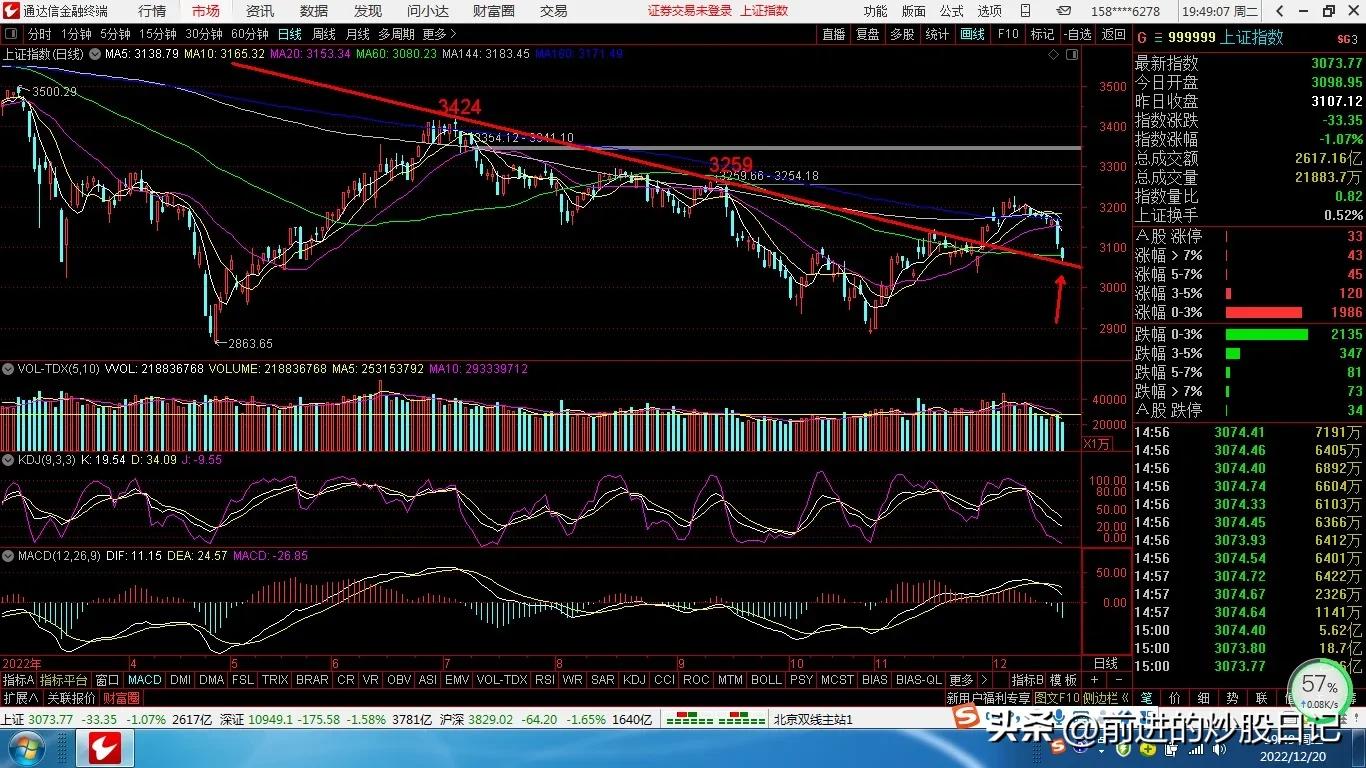Viewport: 1366px width, 768px height.
Task: Open the 版面 layout menu
Action: pyautogui.click(x=913, y=11)
